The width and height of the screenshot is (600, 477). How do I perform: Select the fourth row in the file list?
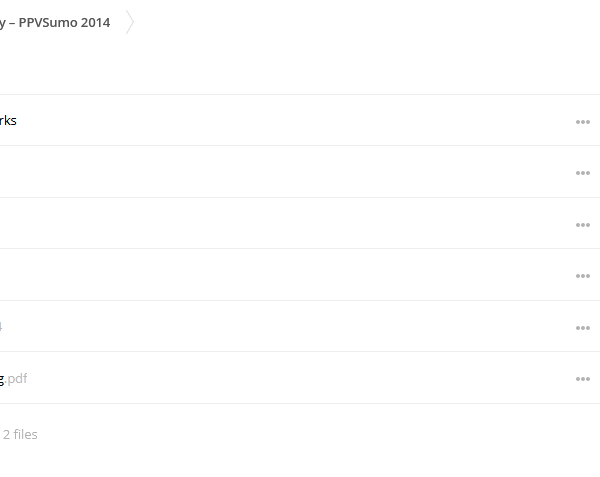(300, 275)
